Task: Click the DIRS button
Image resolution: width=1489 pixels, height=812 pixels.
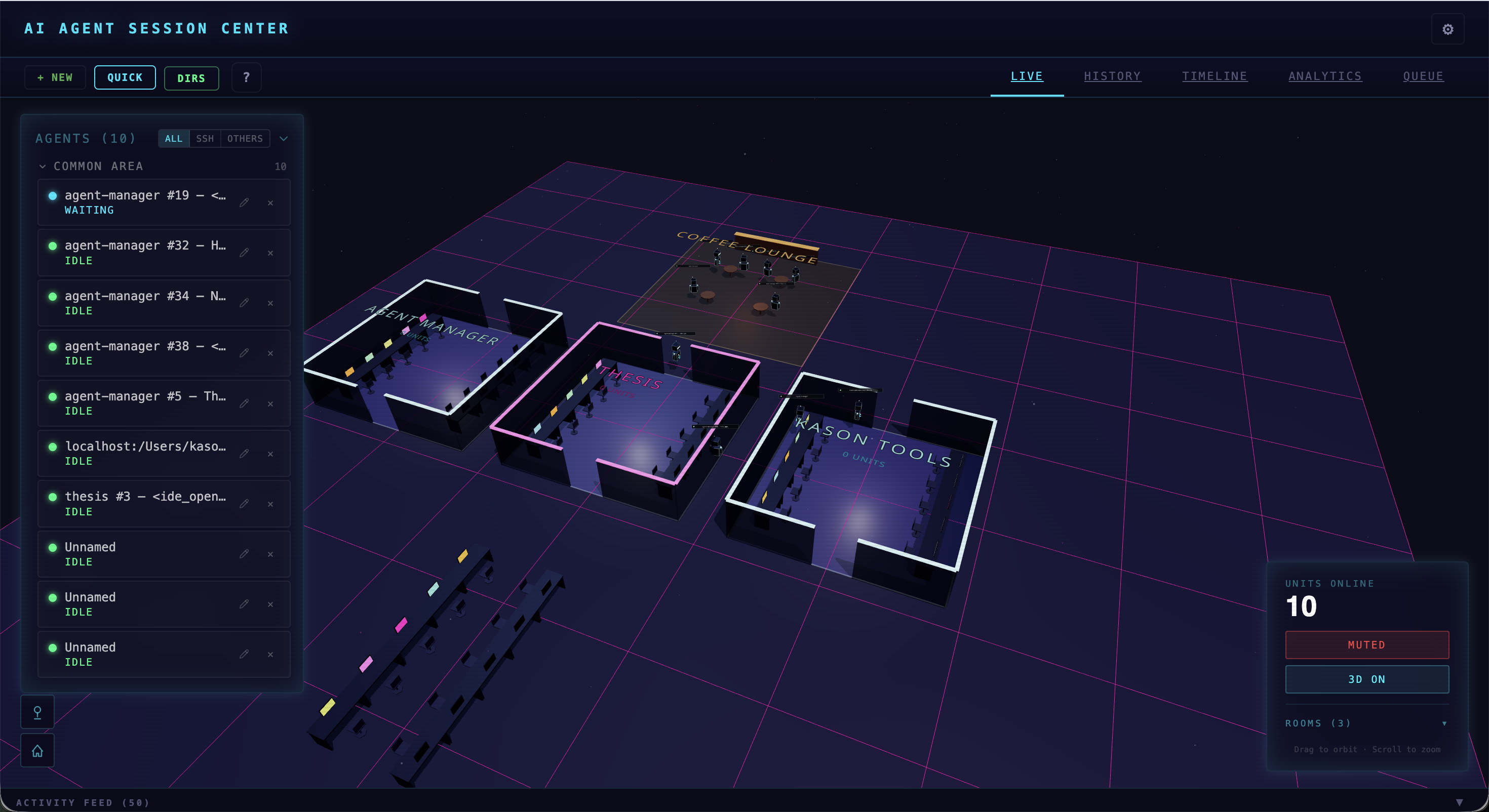Action: 191,78
